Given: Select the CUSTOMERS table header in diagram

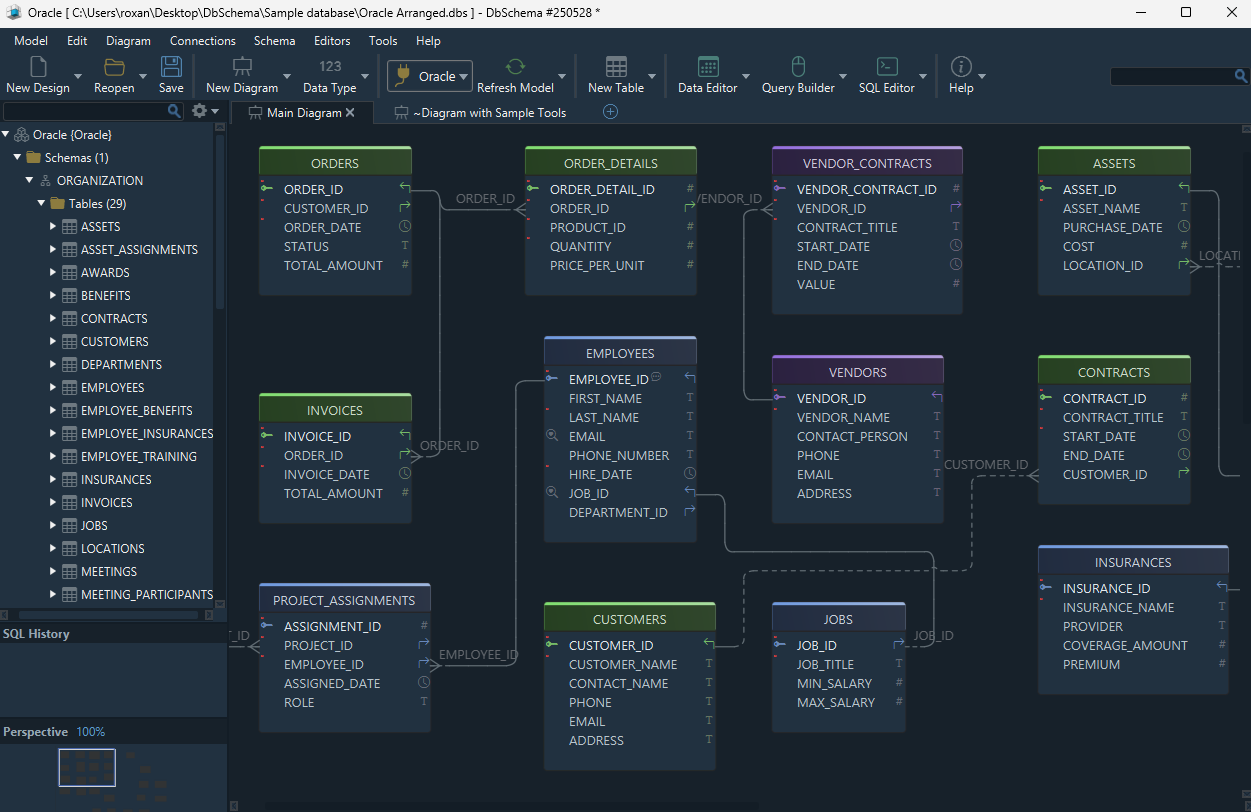Looking at the screenshot, I should pos(630,619).
